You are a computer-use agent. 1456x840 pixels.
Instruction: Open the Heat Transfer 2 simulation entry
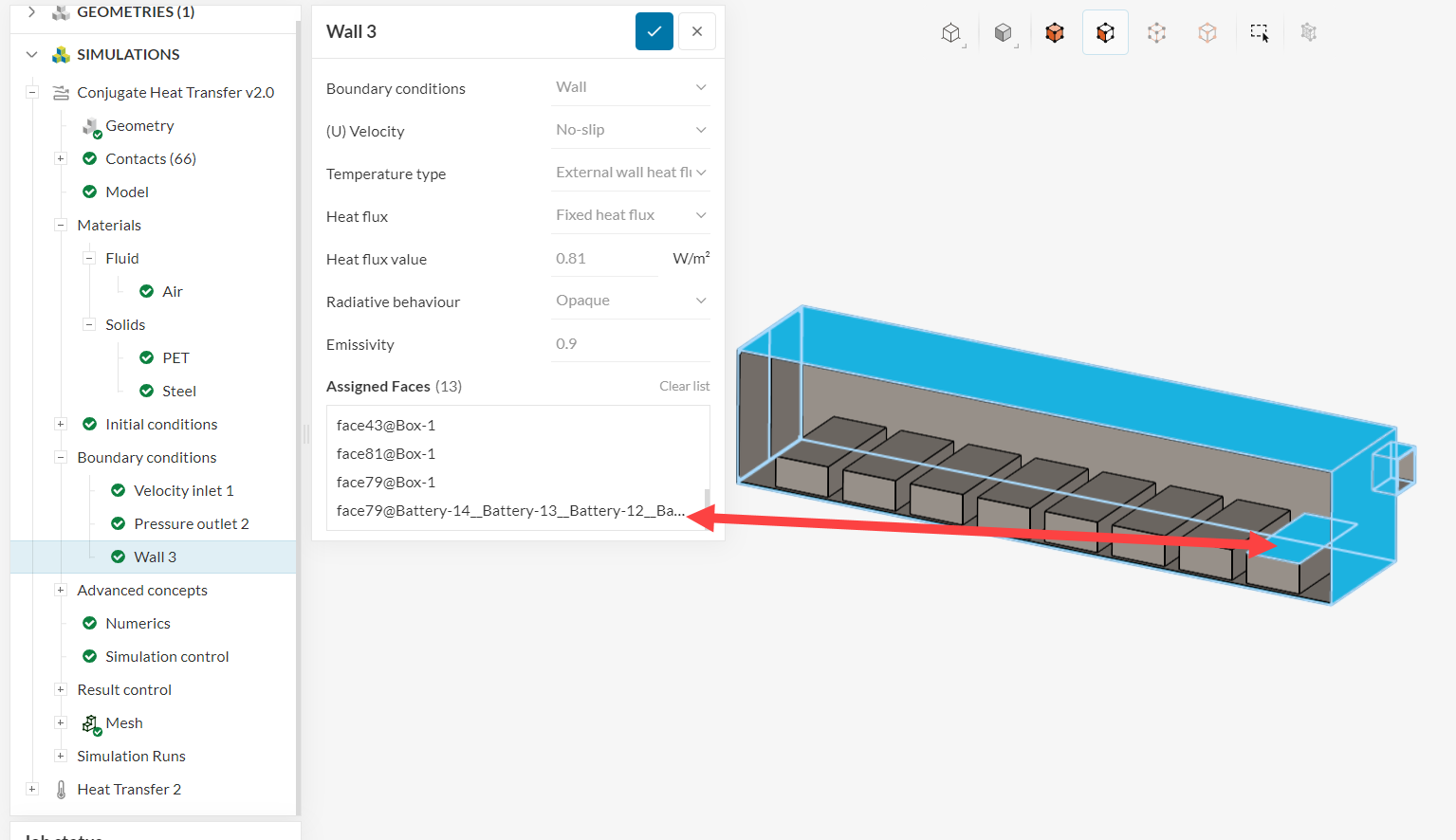point(129,789)
